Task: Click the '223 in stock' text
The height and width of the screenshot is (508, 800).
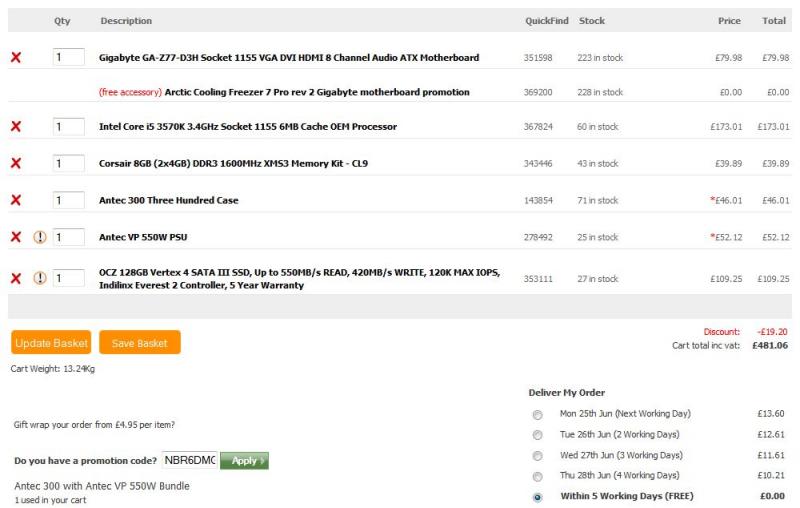Action: pos(600,58)
